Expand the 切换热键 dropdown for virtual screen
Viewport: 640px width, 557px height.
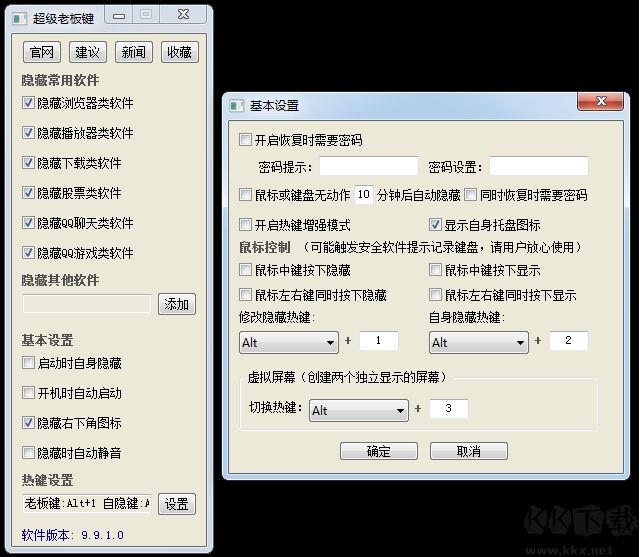click(357, 410)
